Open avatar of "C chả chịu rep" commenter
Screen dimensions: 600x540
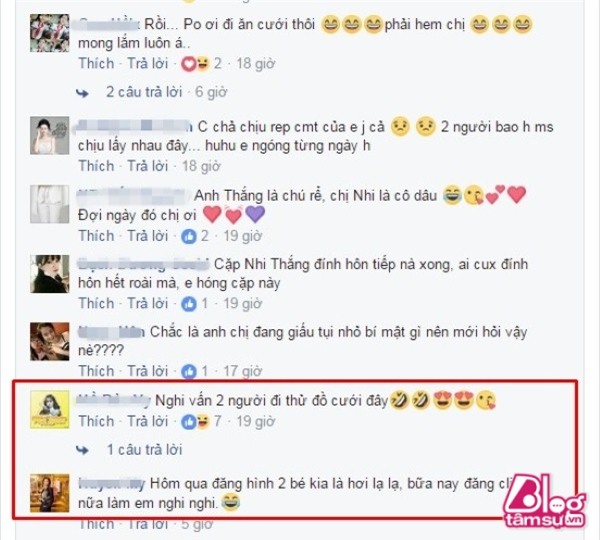tap(50, 136)
